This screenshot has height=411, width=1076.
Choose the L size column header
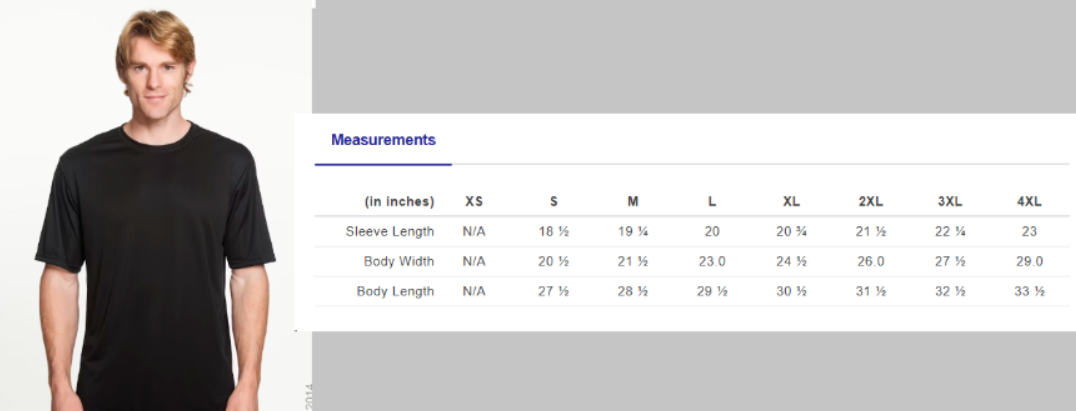712,201
